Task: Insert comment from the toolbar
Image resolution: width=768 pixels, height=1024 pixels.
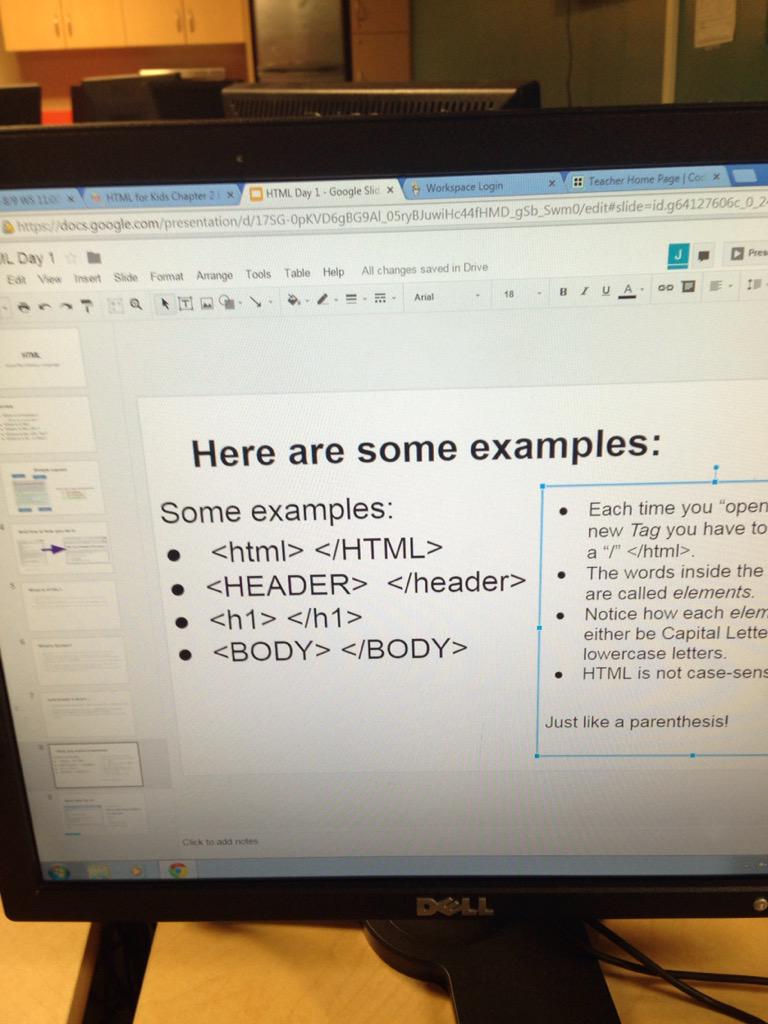Action: point(688,286)
